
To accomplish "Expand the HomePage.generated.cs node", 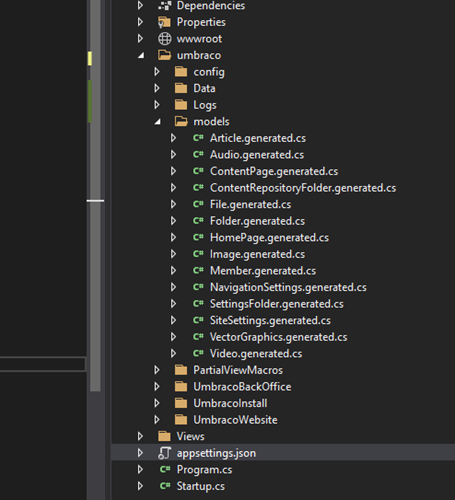I will (x=173, y=237).
